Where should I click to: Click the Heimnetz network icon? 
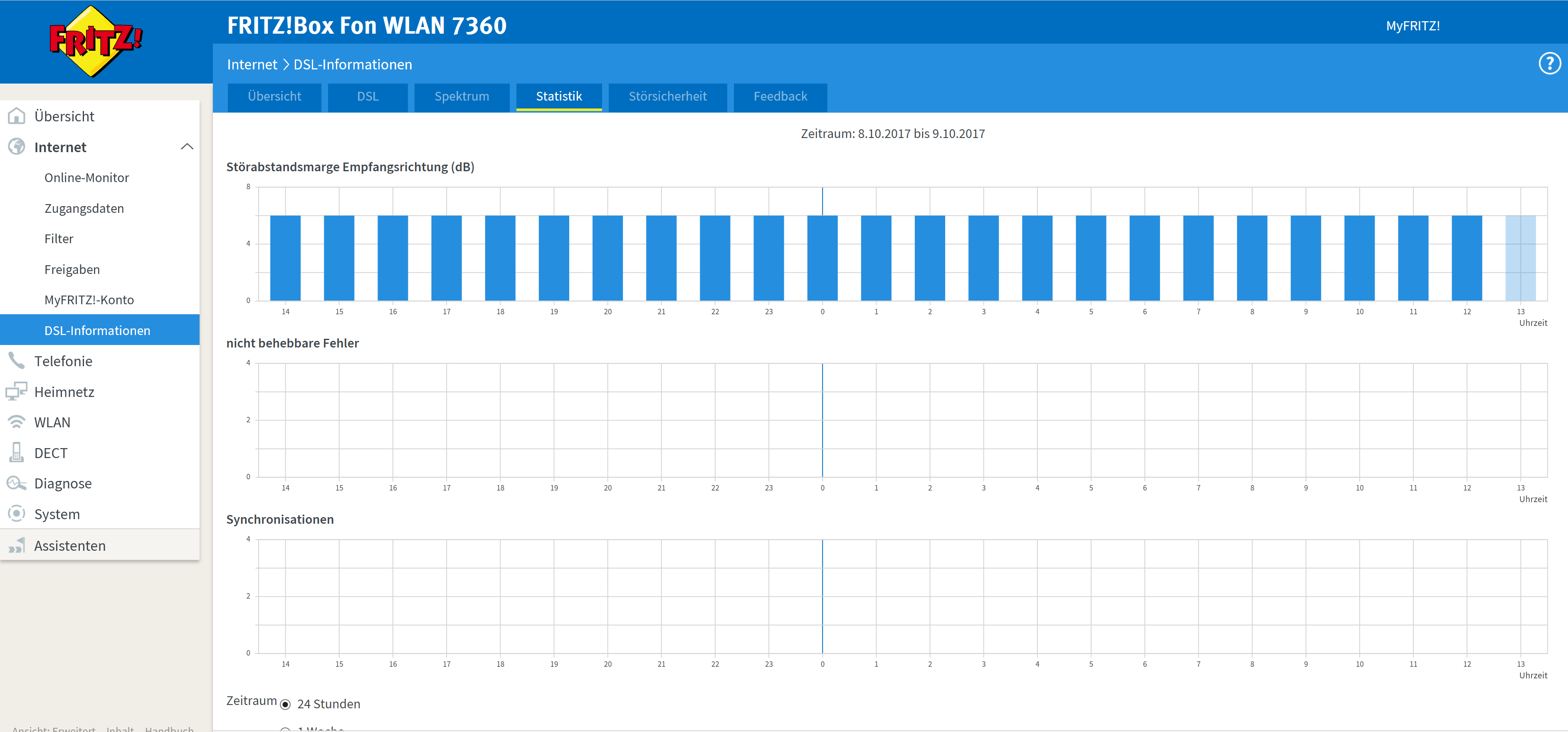pyautogui.click(x=17, y=391)
